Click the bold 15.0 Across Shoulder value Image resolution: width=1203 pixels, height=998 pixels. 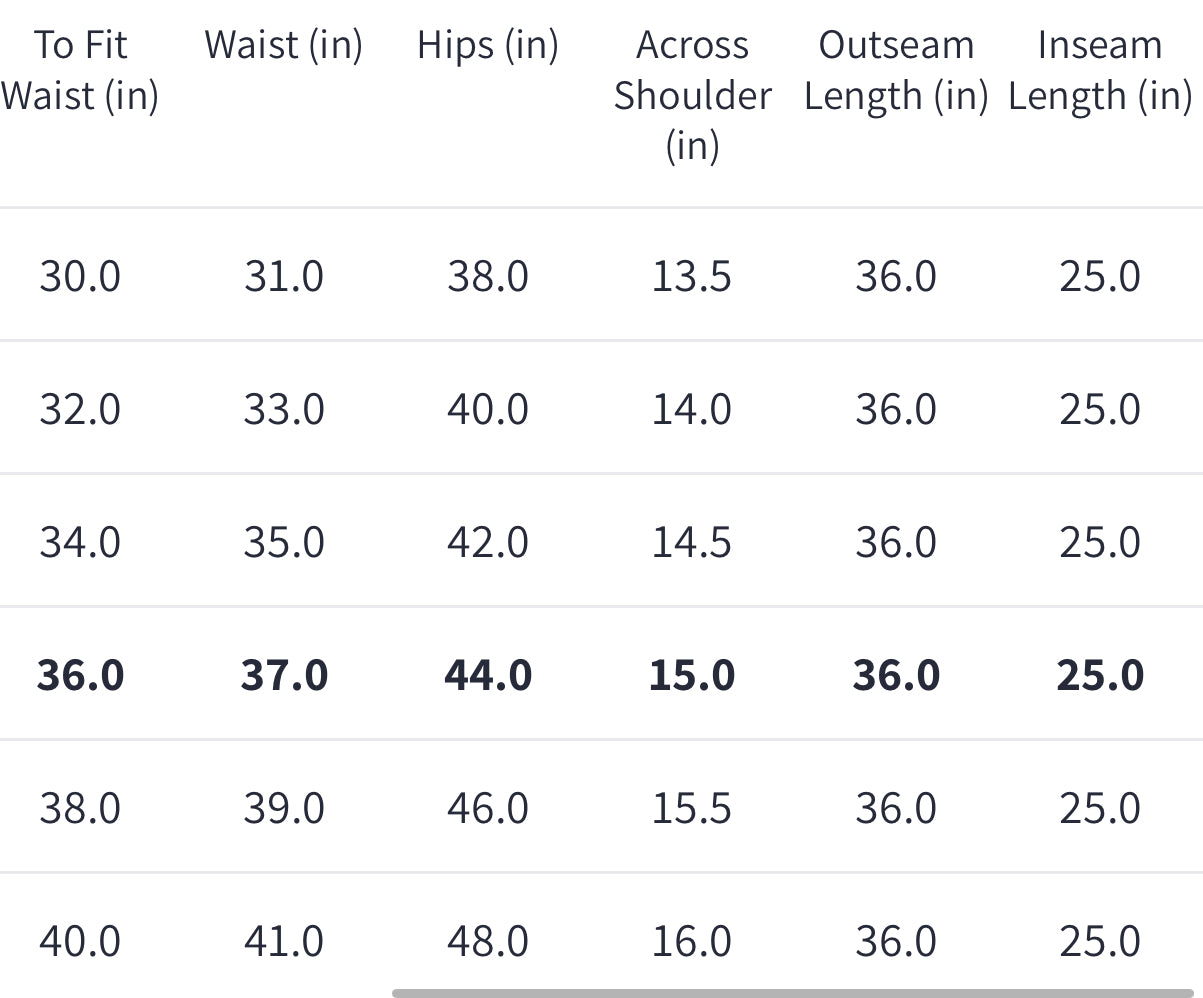692,675
